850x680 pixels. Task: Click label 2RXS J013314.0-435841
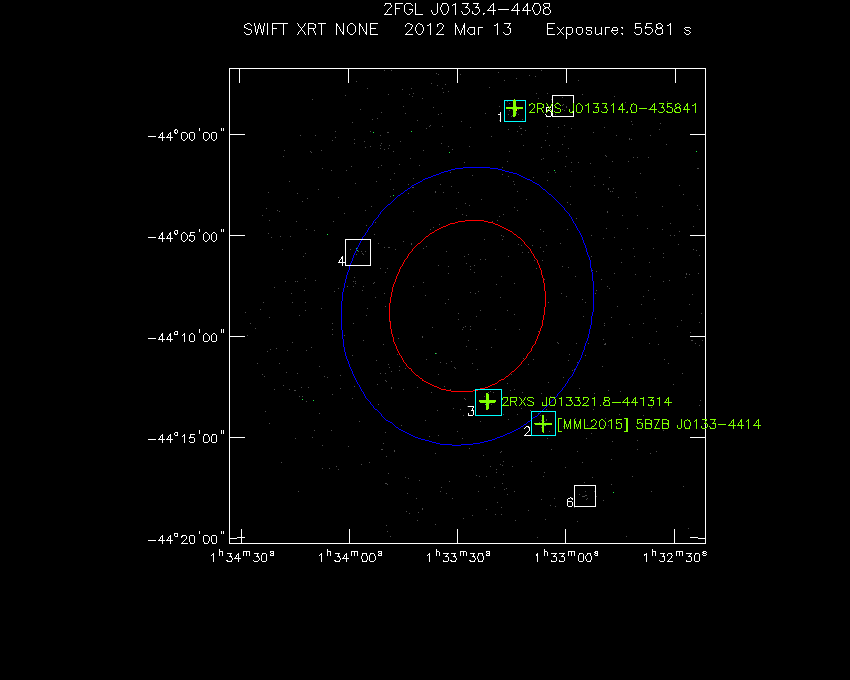(613, 108)
